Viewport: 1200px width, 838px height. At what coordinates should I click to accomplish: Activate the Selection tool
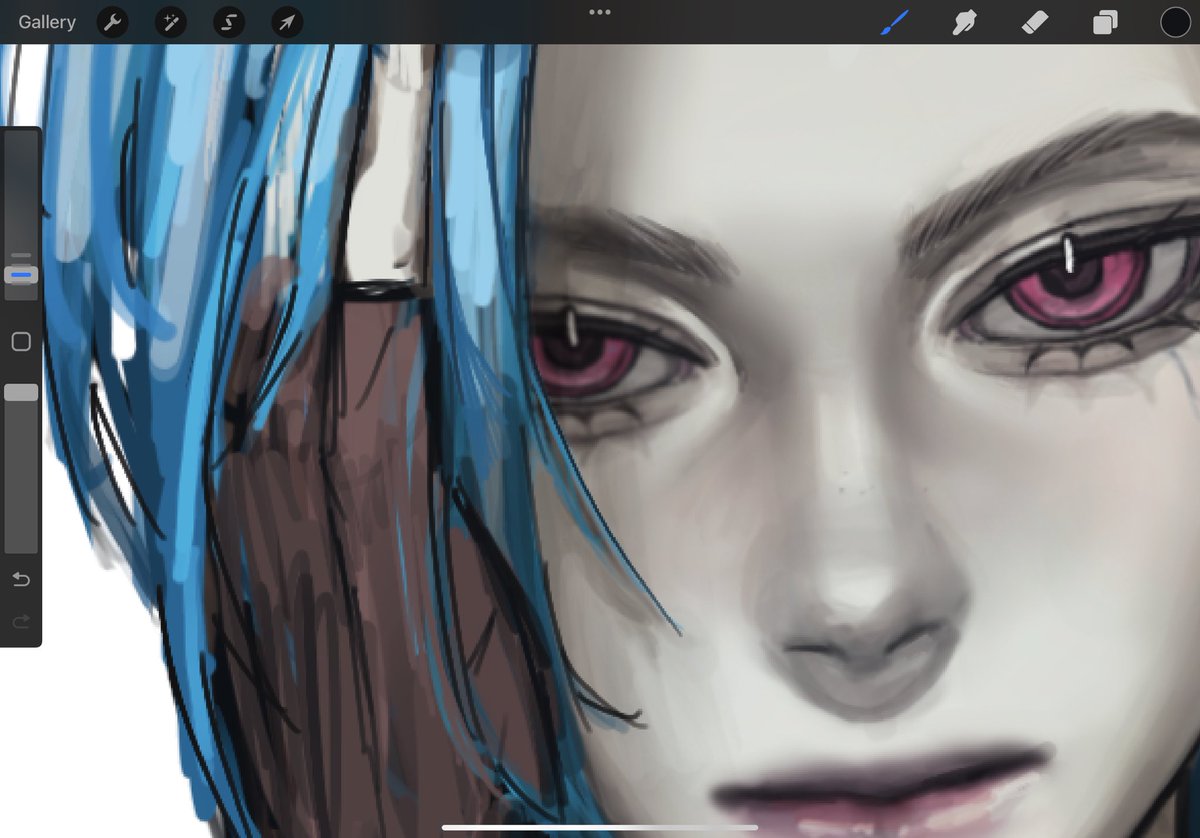coord(229,22)
